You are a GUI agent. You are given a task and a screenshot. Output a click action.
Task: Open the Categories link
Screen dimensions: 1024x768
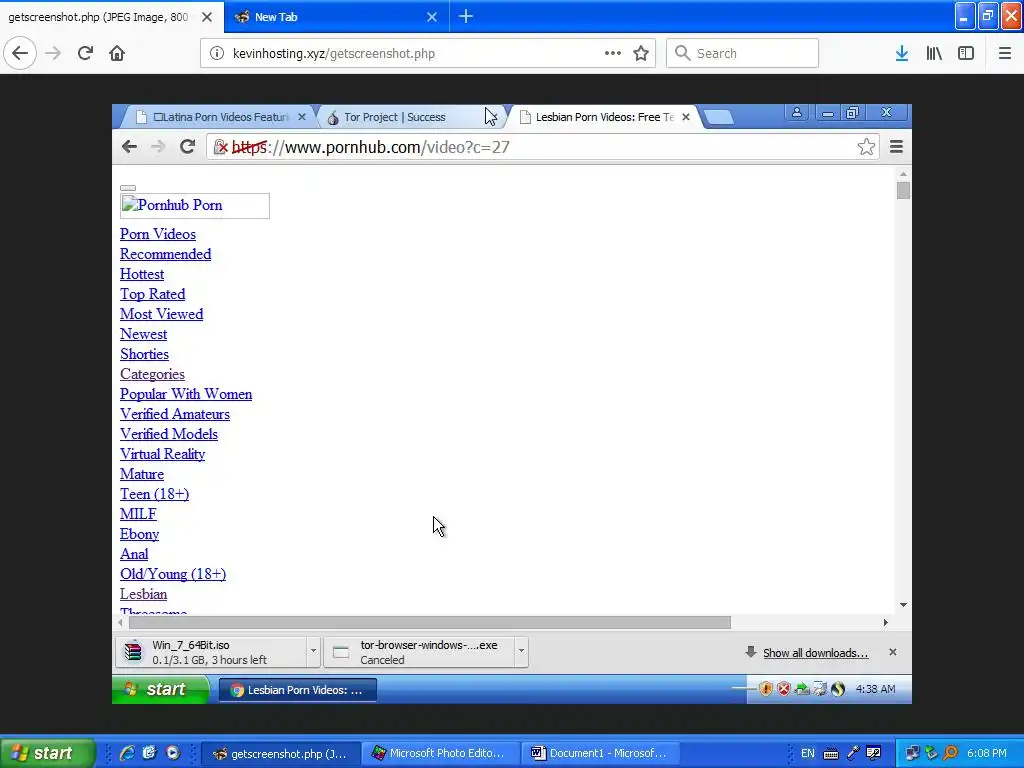coord(152,374)
